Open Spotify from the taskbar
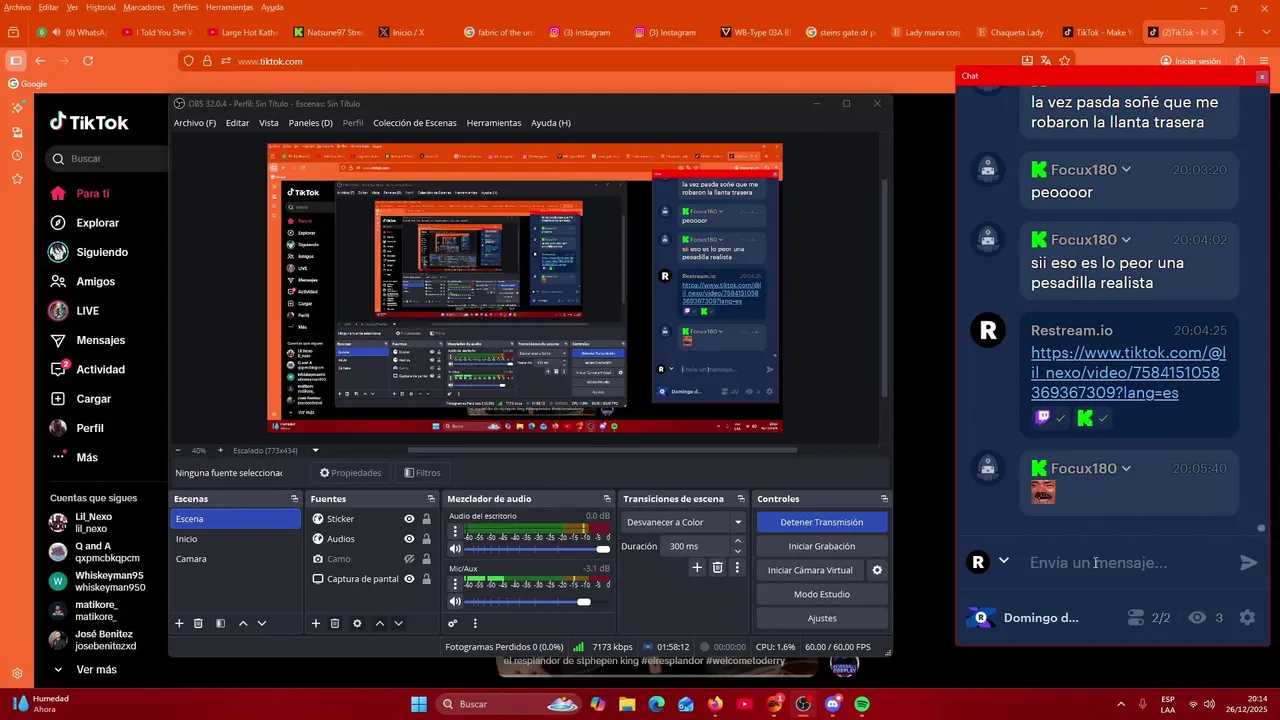 (x=862, y=704)
